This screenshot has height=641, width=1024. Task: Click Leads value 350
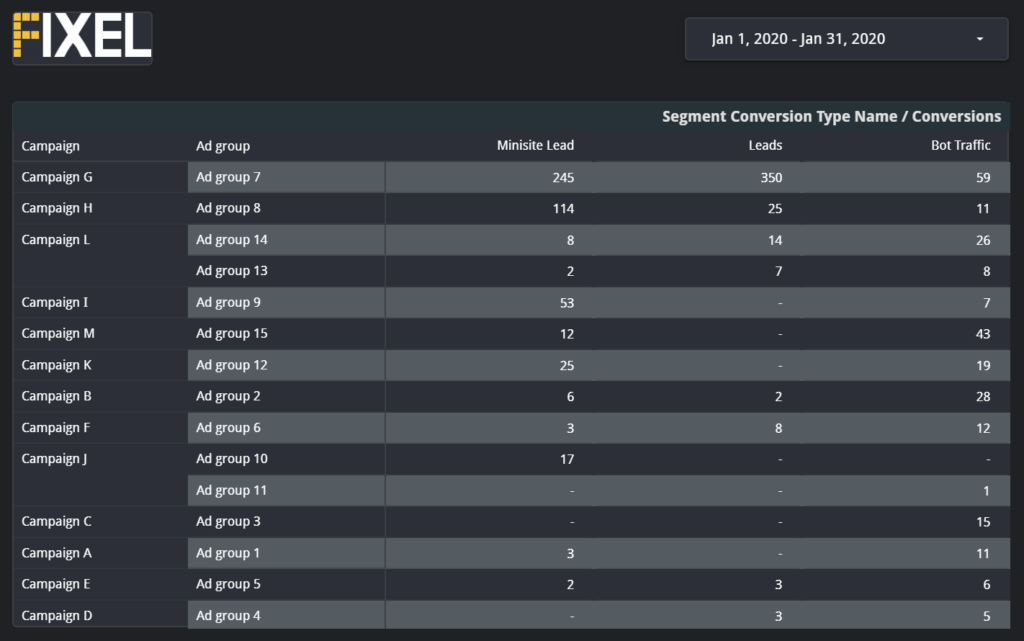771,178
